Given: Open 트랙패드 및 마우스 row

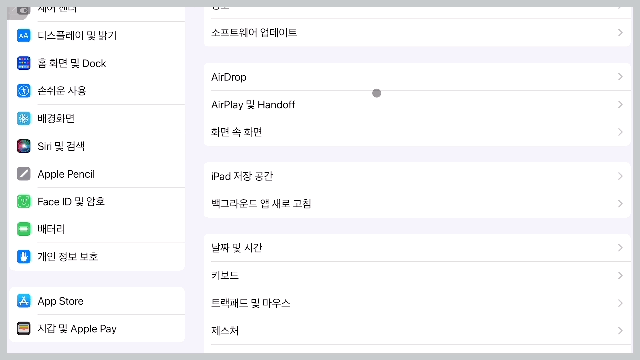Looking at the screenshot, I should 418,303.
